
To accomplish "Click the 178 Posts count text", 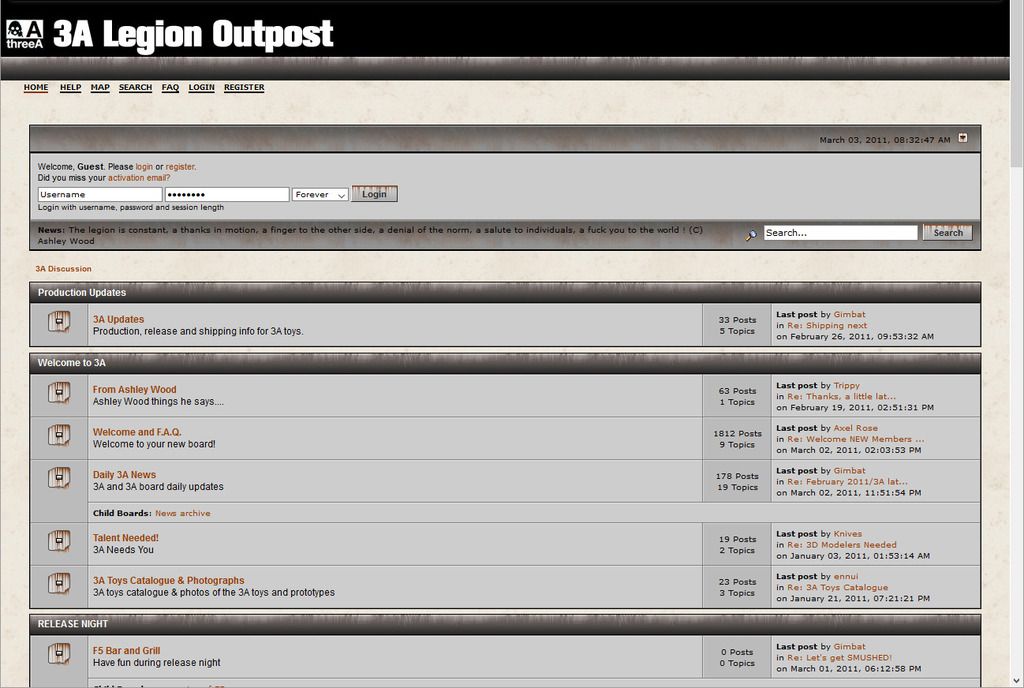I will pyautogui.click(x=737, y=477).
